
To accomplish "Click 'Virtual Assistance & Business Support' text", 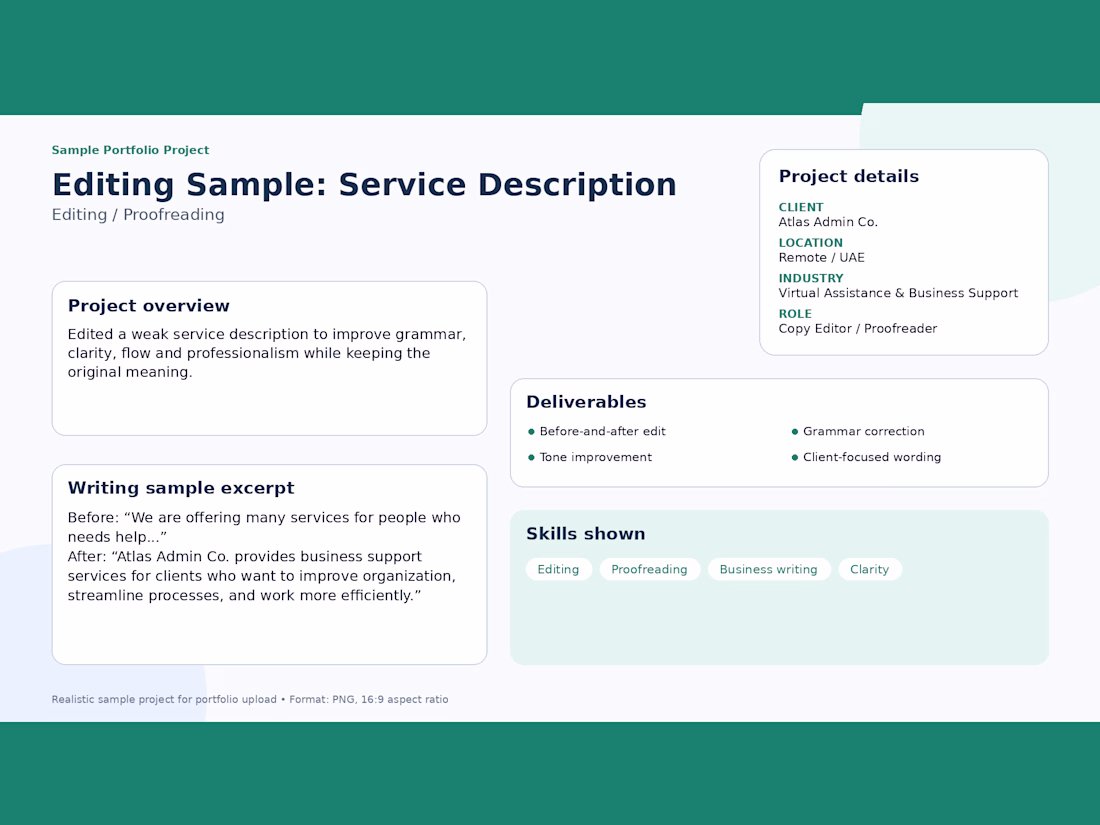I will tap(898, 293).
